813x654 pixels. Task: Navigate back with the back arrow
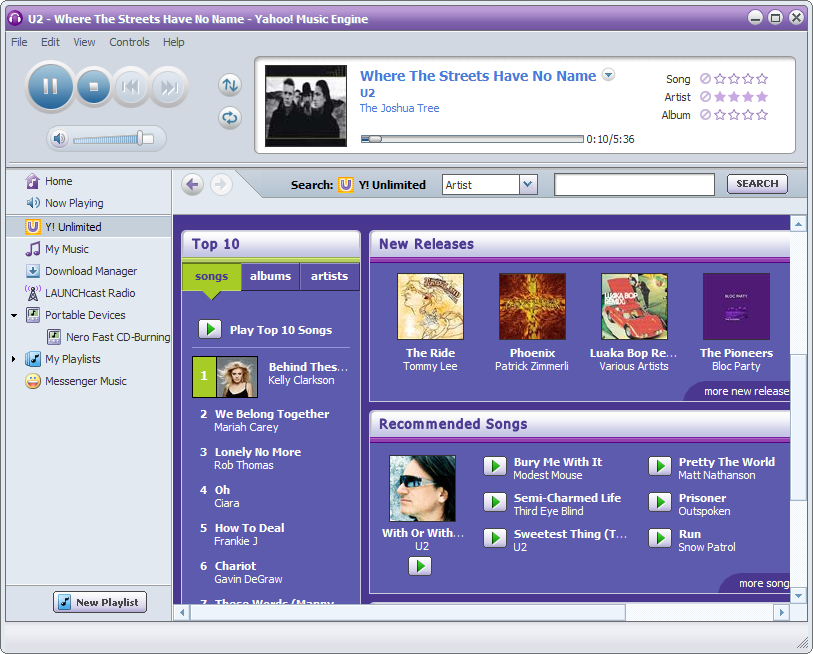pos(192,184)
